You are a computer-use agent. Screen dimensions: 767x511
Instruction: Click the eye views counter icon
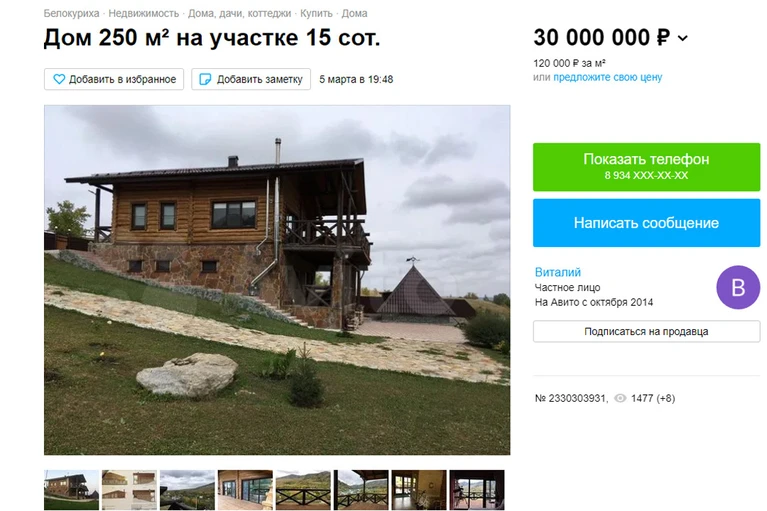[x=620, y=399]
